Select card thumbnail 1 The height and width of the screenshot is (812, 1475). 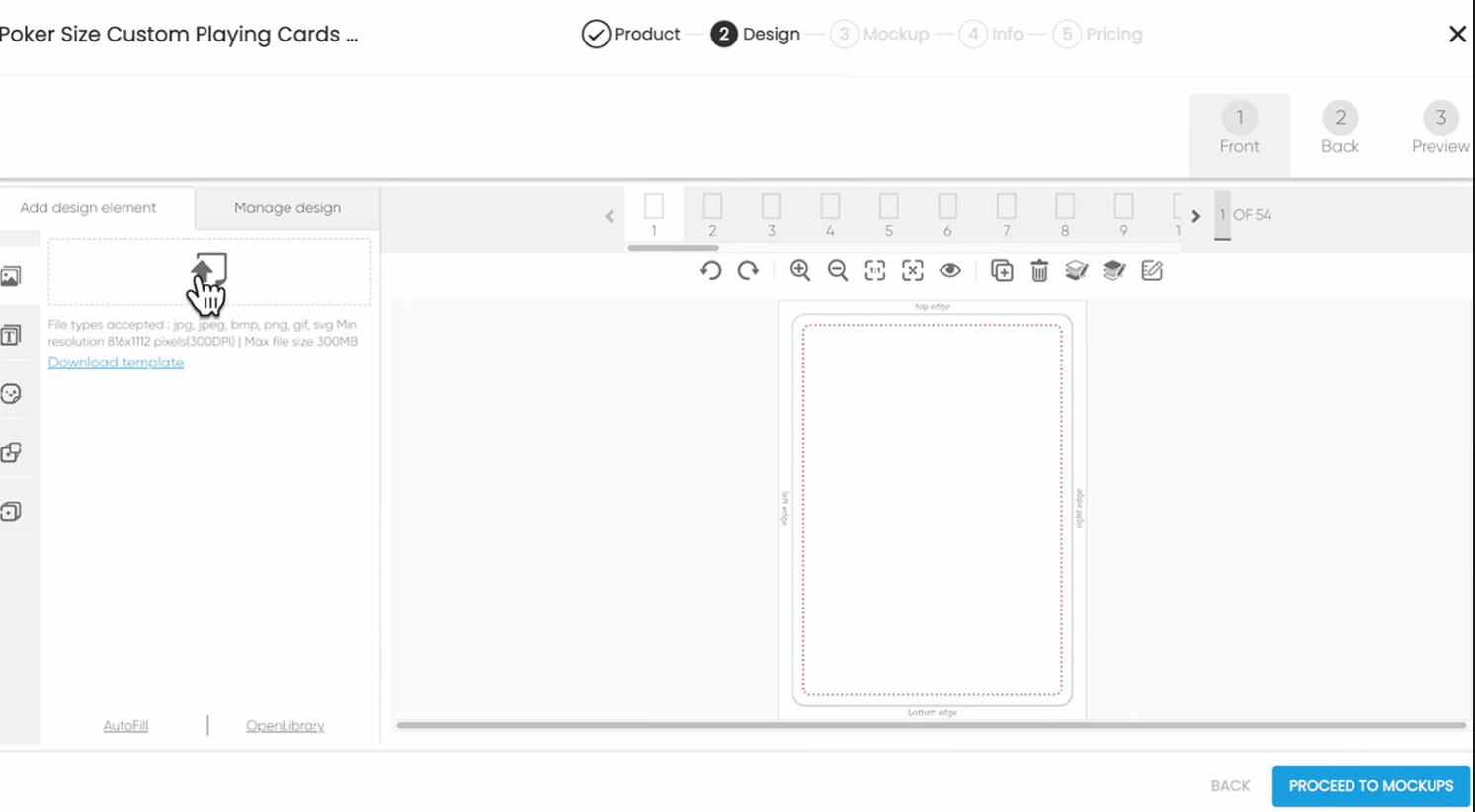point(654,214)
